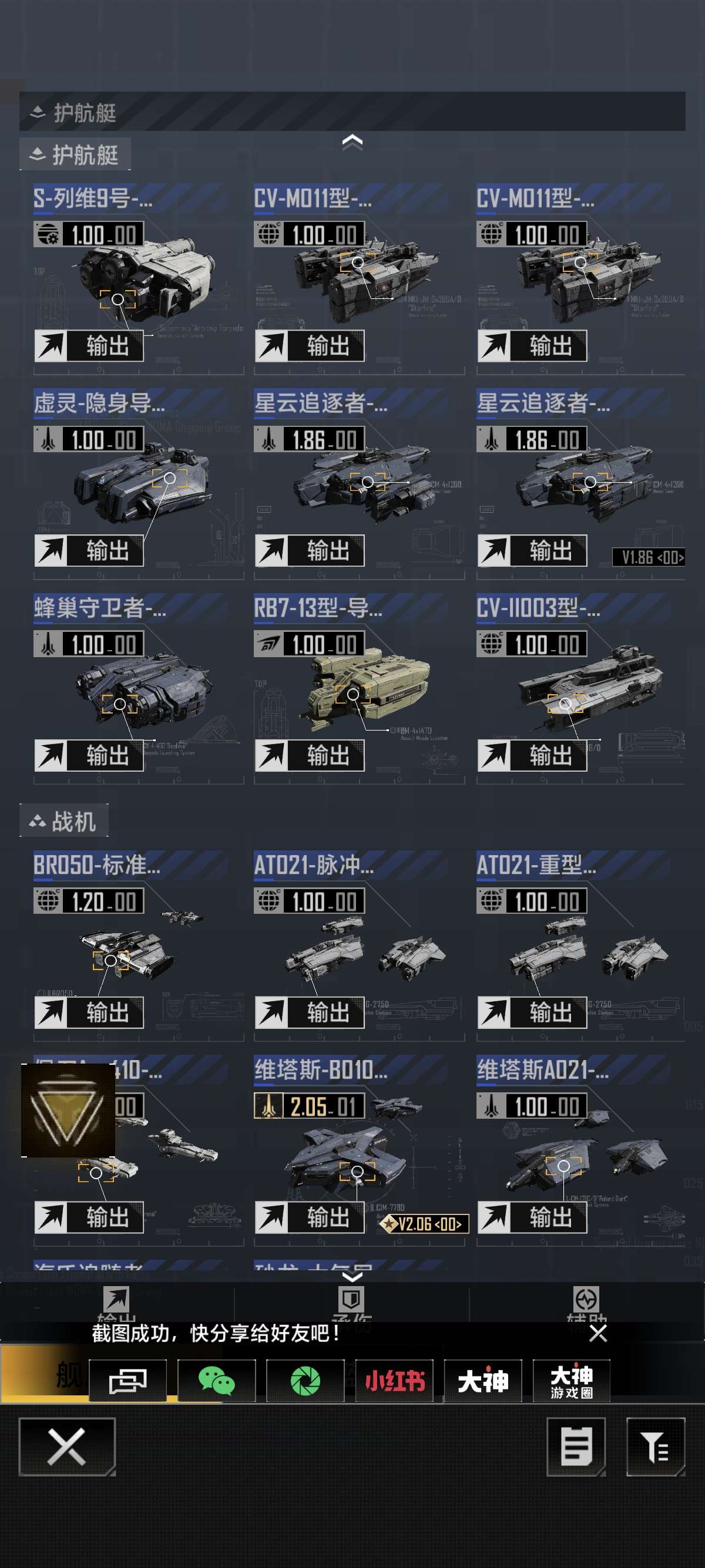Screen dimensions: 705x1568
Task: Click 输出 button on RB7-13型 card
Action: (x=309, y=755)
